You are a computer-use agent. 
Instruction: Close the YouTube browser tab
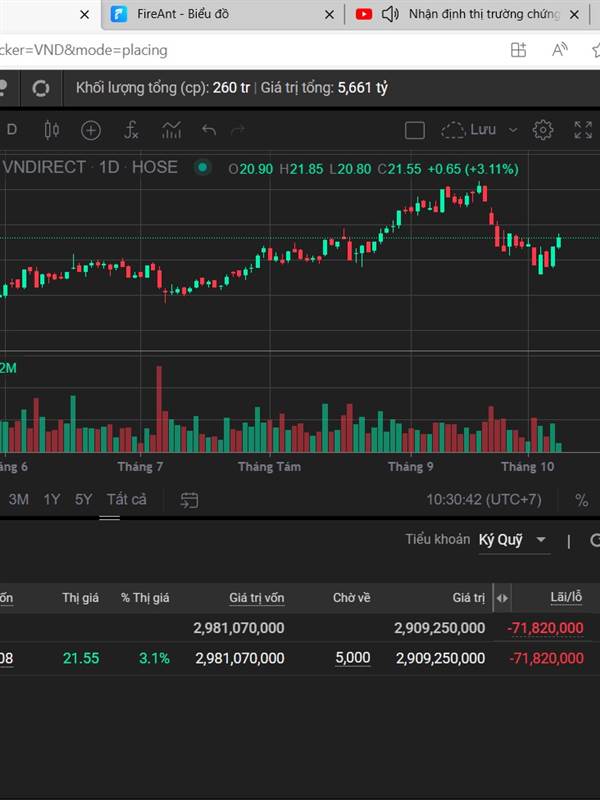574,15
